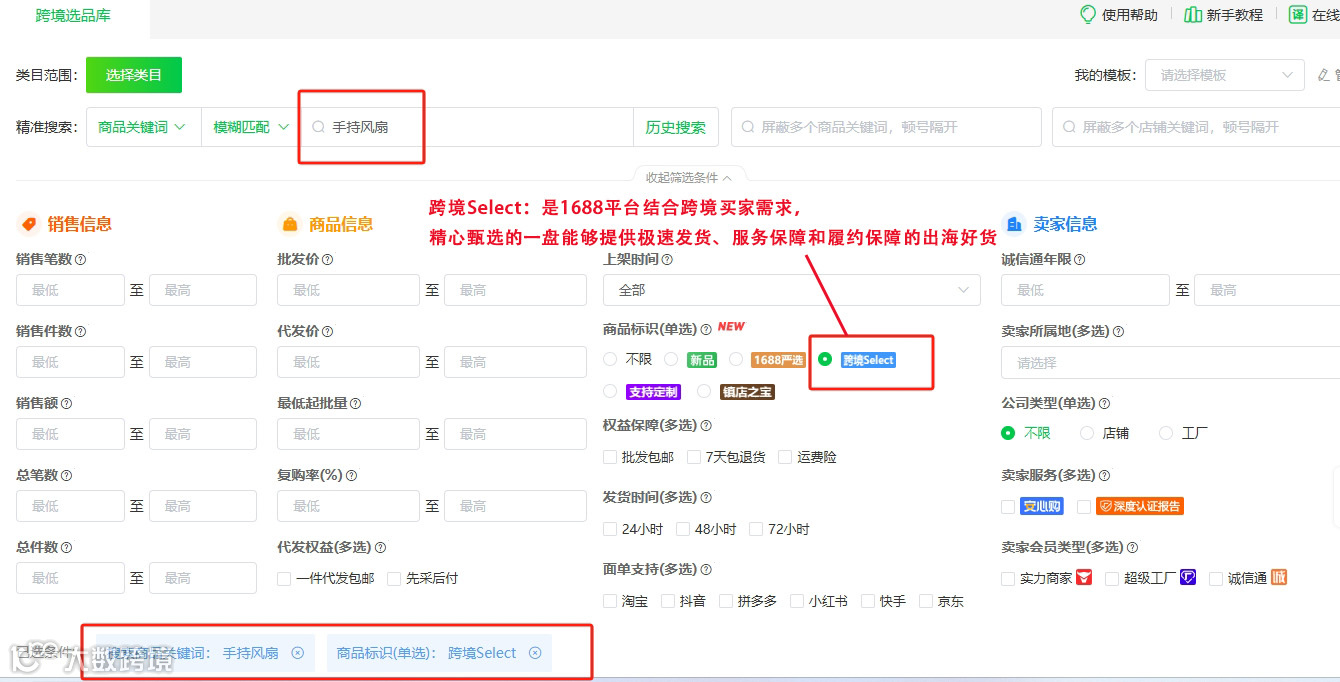Open the 商品关键词 search type dropdown
The image size is (1340, 682).
144,127
